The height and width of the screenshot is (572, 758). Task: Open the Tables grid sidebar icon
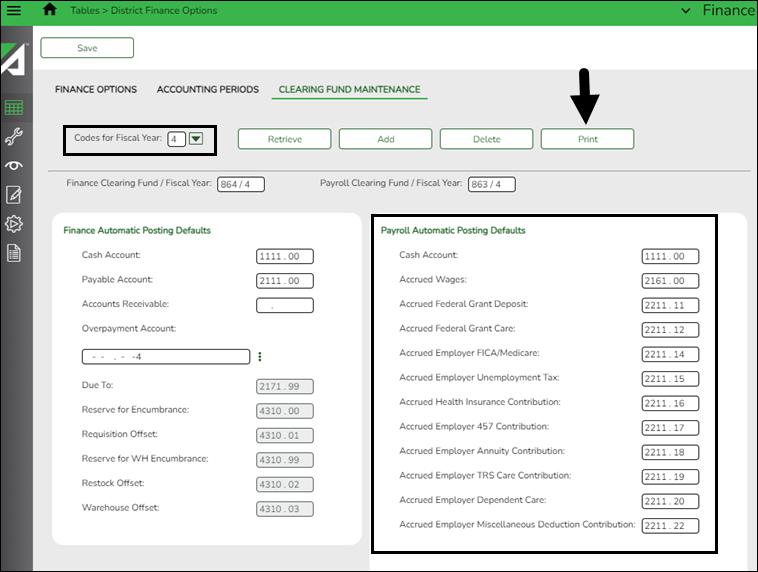coord(14,108)
